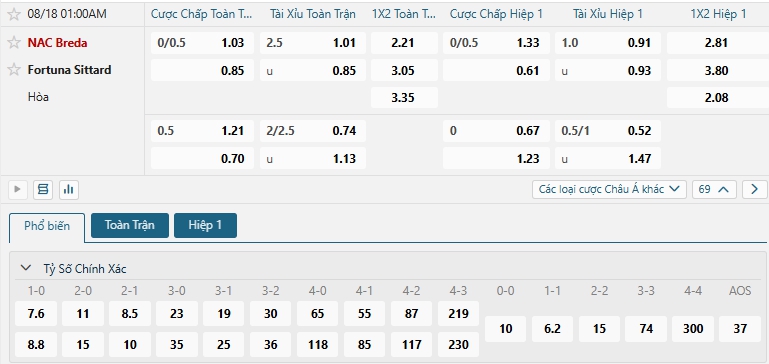Select 0-0 correct score odds 10
769x364 pixels.
(x=505, y=329)
